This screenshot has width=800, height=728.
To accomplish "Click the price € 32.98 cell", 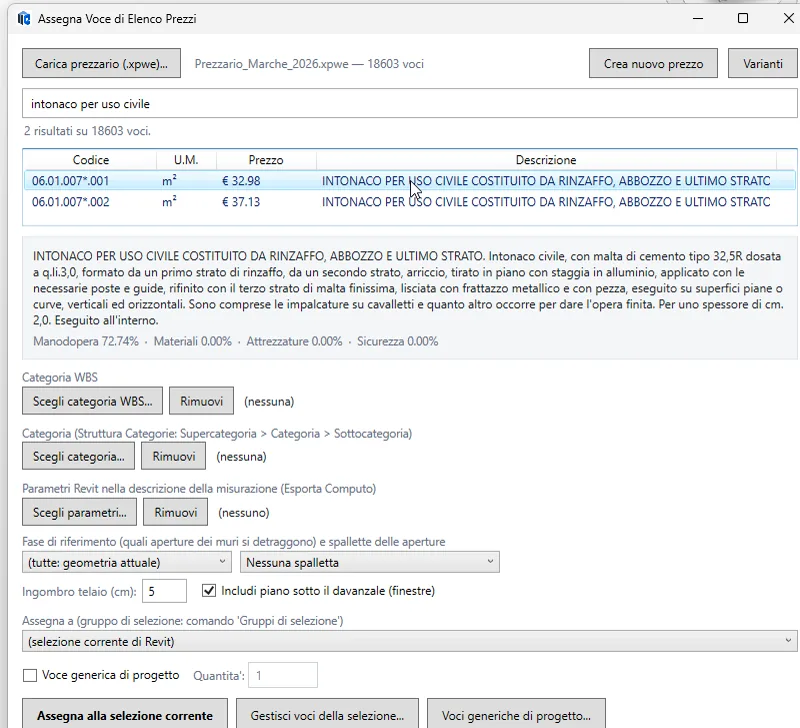I will [241, 181].
